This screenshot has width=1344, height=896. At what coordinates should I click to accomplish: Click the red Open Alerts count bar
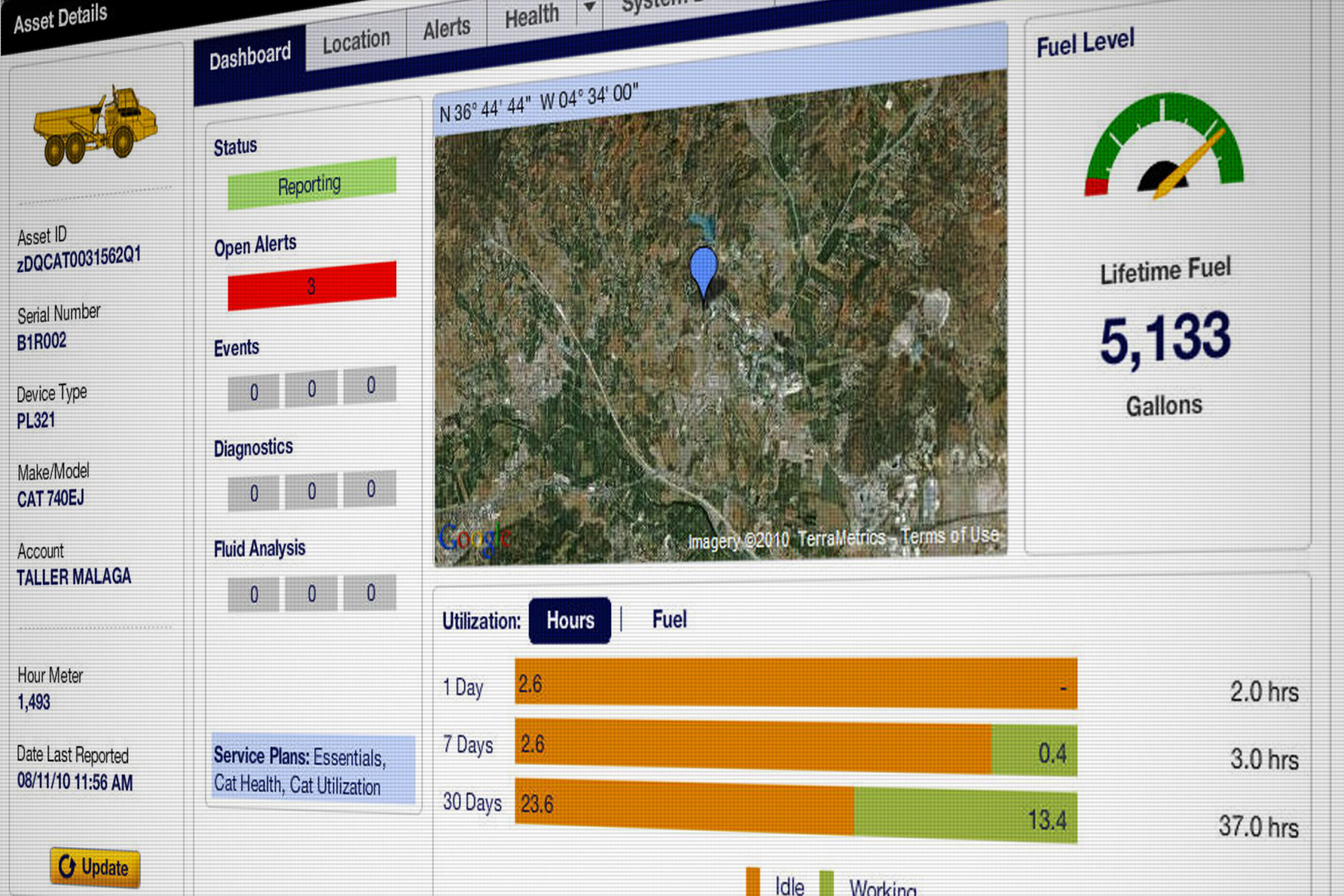click(311, 286)
